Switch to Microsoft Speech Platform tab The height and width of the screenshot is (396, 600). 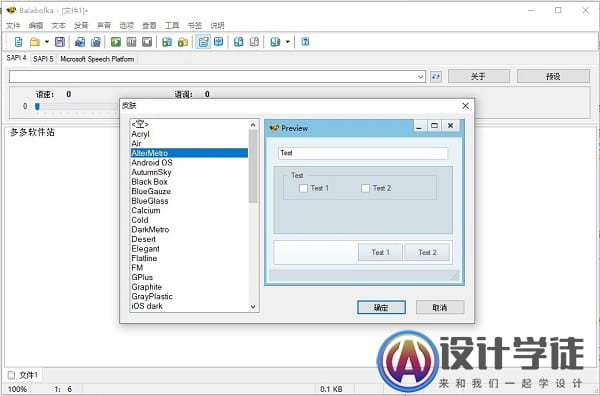[x=97, y=59]
